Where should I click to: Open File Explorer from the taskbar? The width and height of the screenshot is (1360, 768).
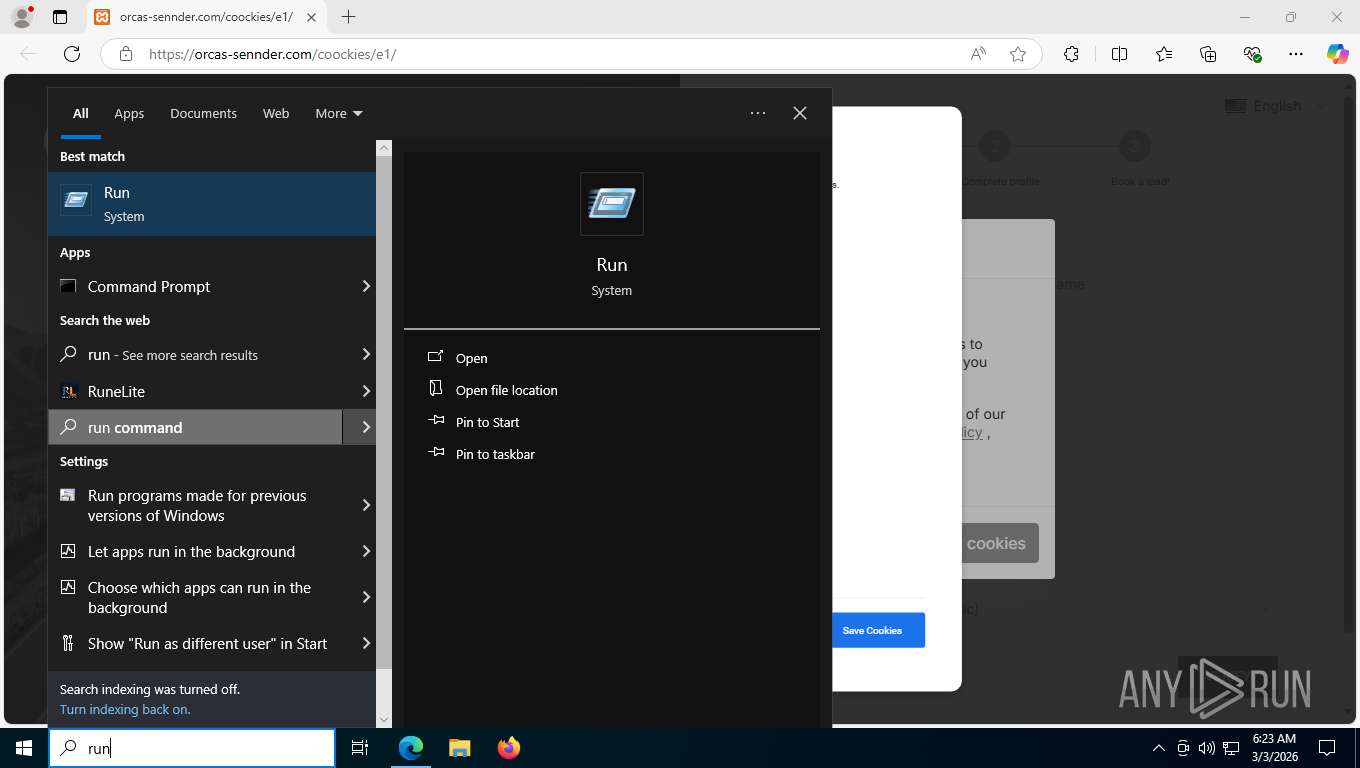pyautogui.click(x=459, y=747)
